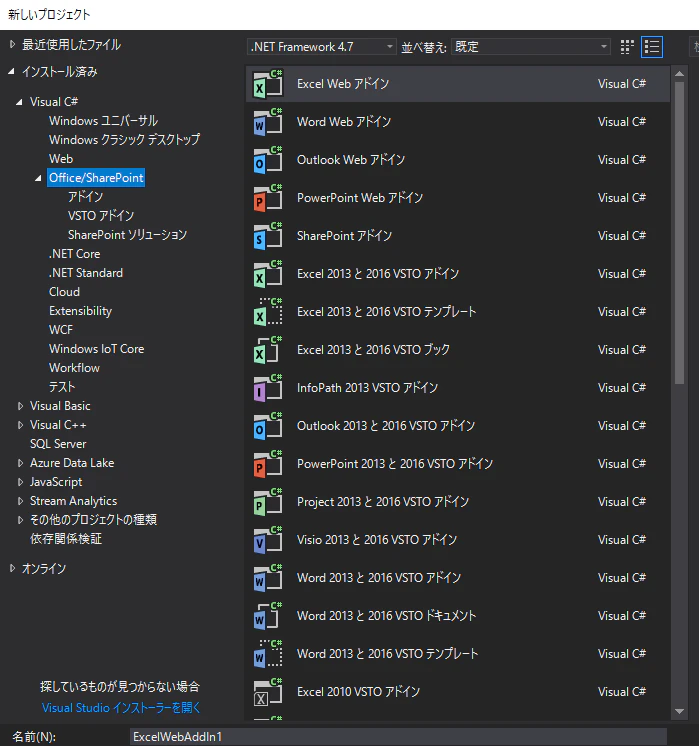Click the Visual C# label on Excel Web アドイン row
Screen dimensions: 699x746
(621, 84)
